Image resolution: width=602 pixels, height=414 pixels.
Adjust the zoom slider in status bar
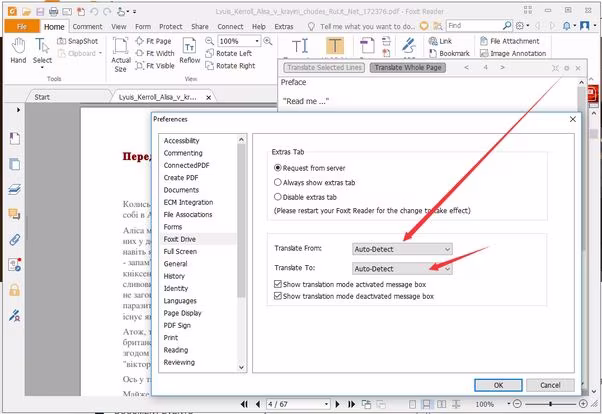(551, 404)
